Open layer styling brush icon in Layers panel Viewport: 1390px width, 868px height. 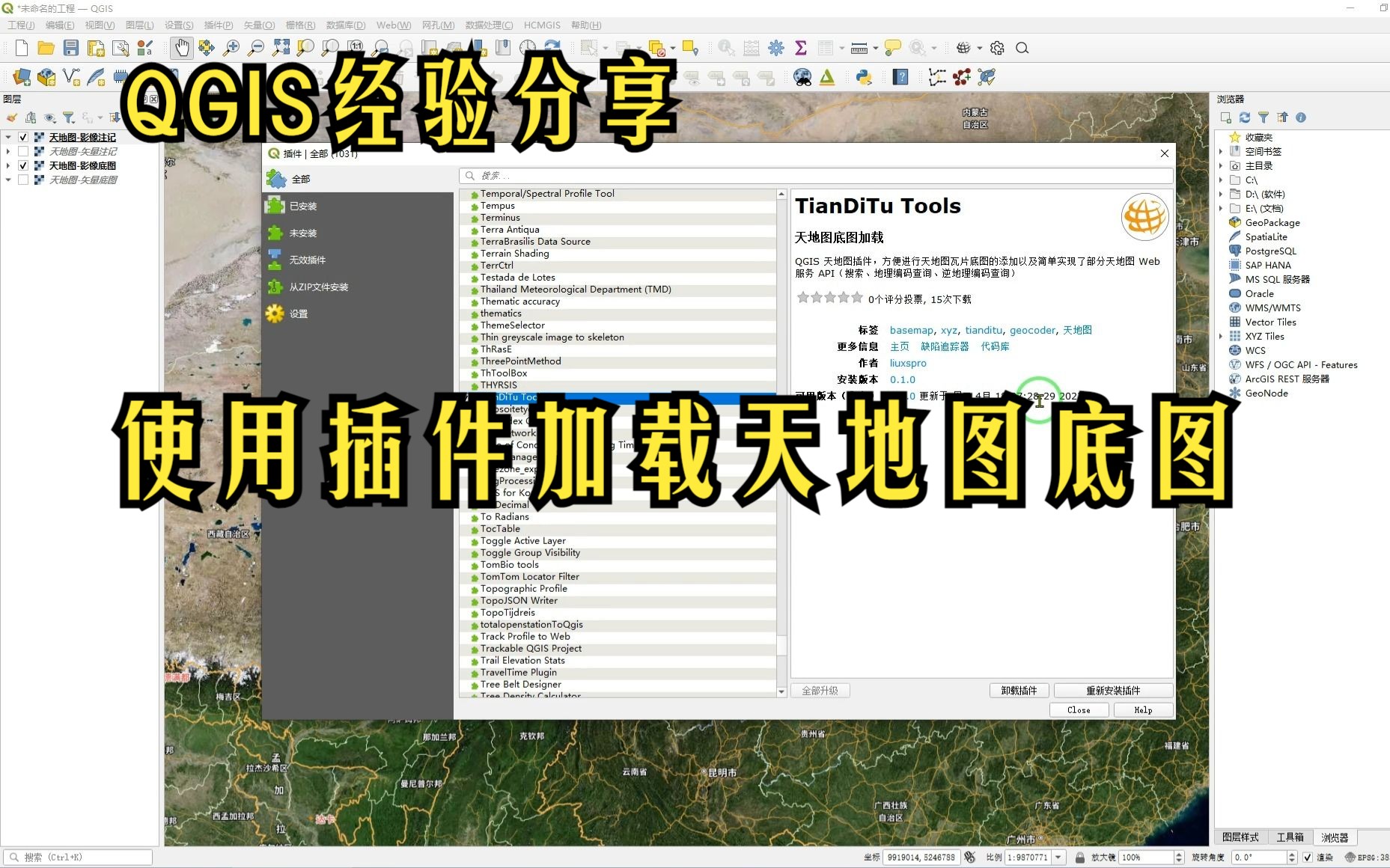[x=11, y=117]
